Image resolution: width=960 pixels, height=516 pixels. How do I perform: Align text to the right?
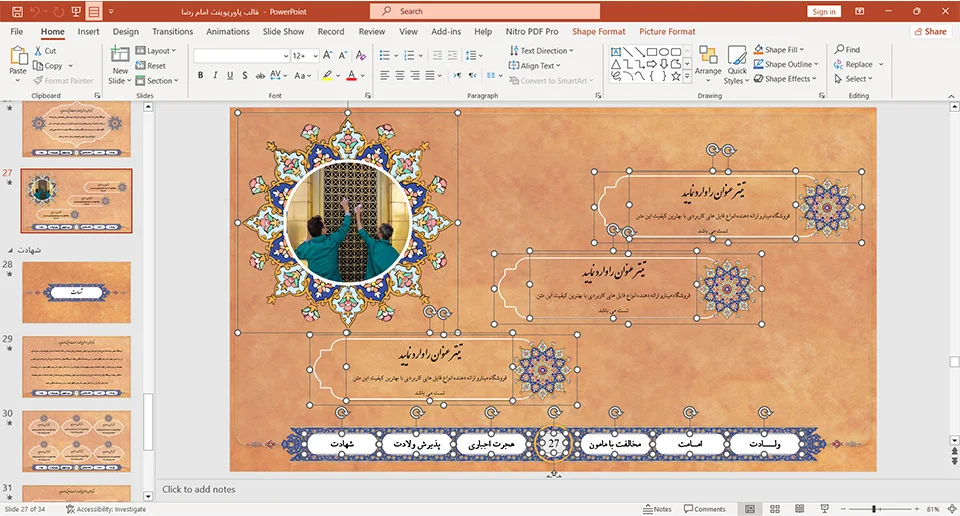[x=415, y=75]
